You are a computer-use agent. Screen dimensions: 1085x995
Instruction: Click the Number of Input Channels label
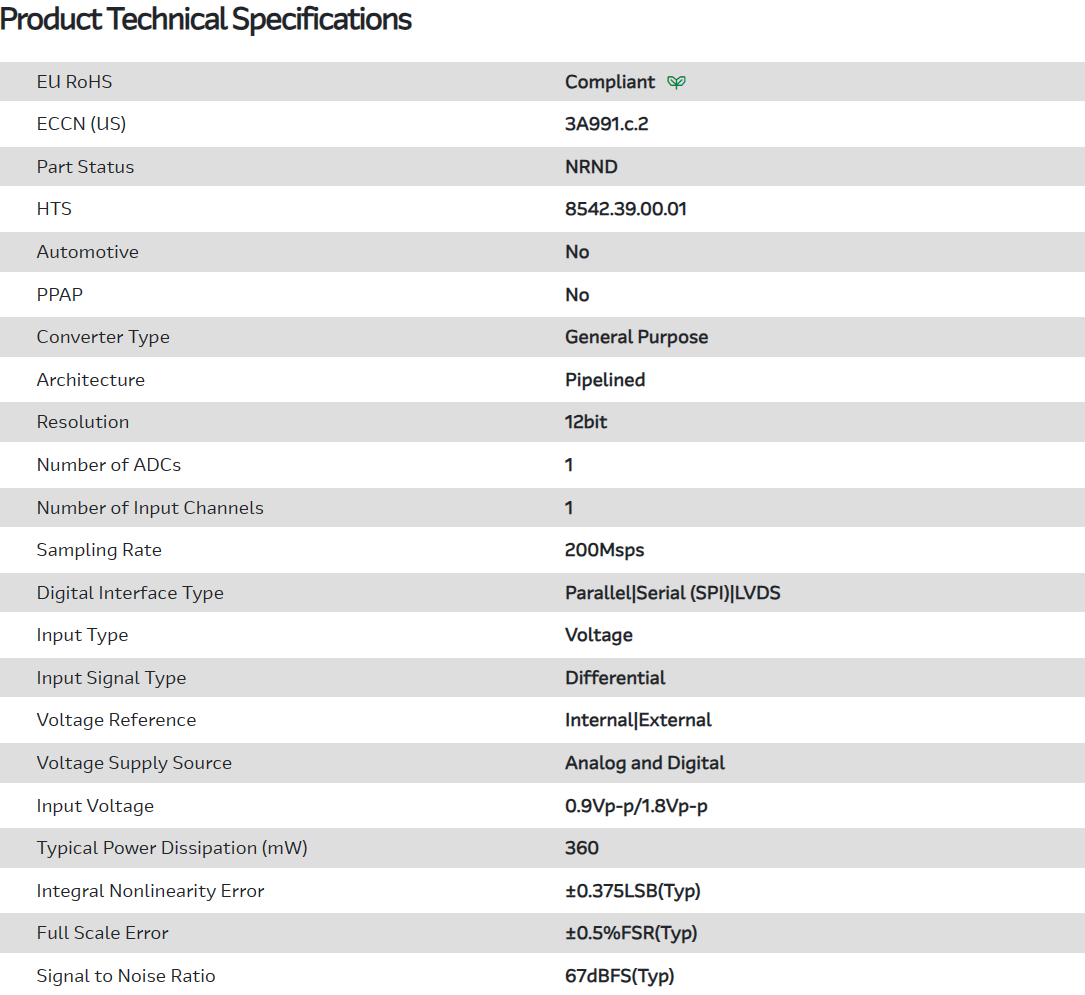[x=150, y=508]
